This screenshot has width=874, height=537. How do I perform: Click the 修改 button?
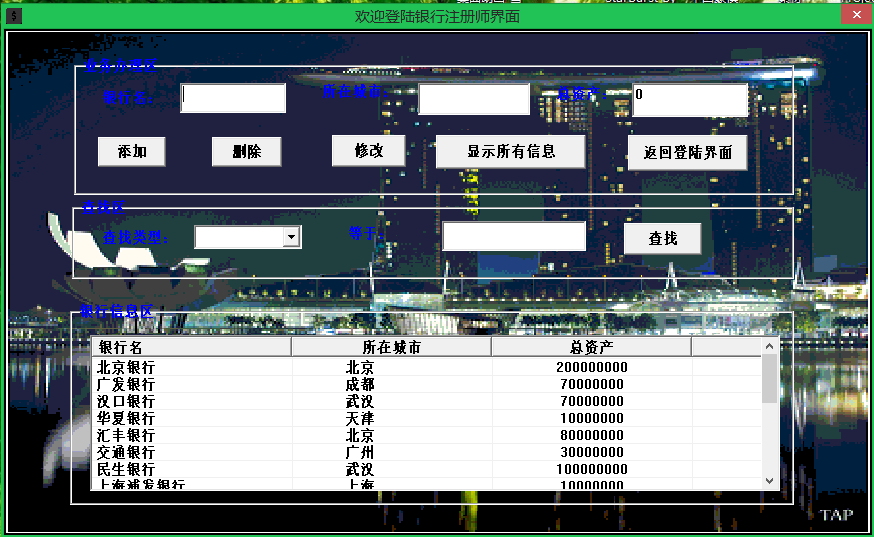point(368,151)
